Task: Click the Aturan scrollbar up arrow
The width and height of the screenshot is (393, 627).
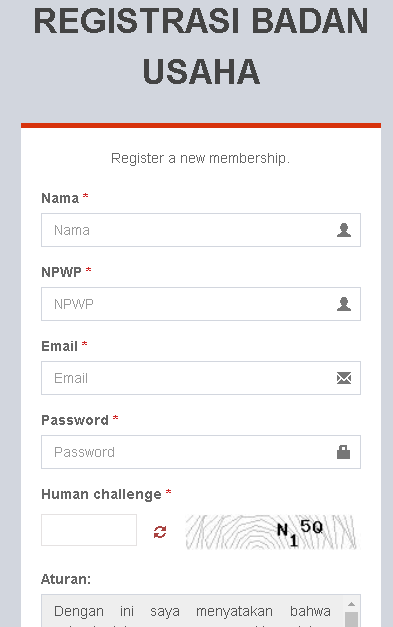Action: (351, 604)
